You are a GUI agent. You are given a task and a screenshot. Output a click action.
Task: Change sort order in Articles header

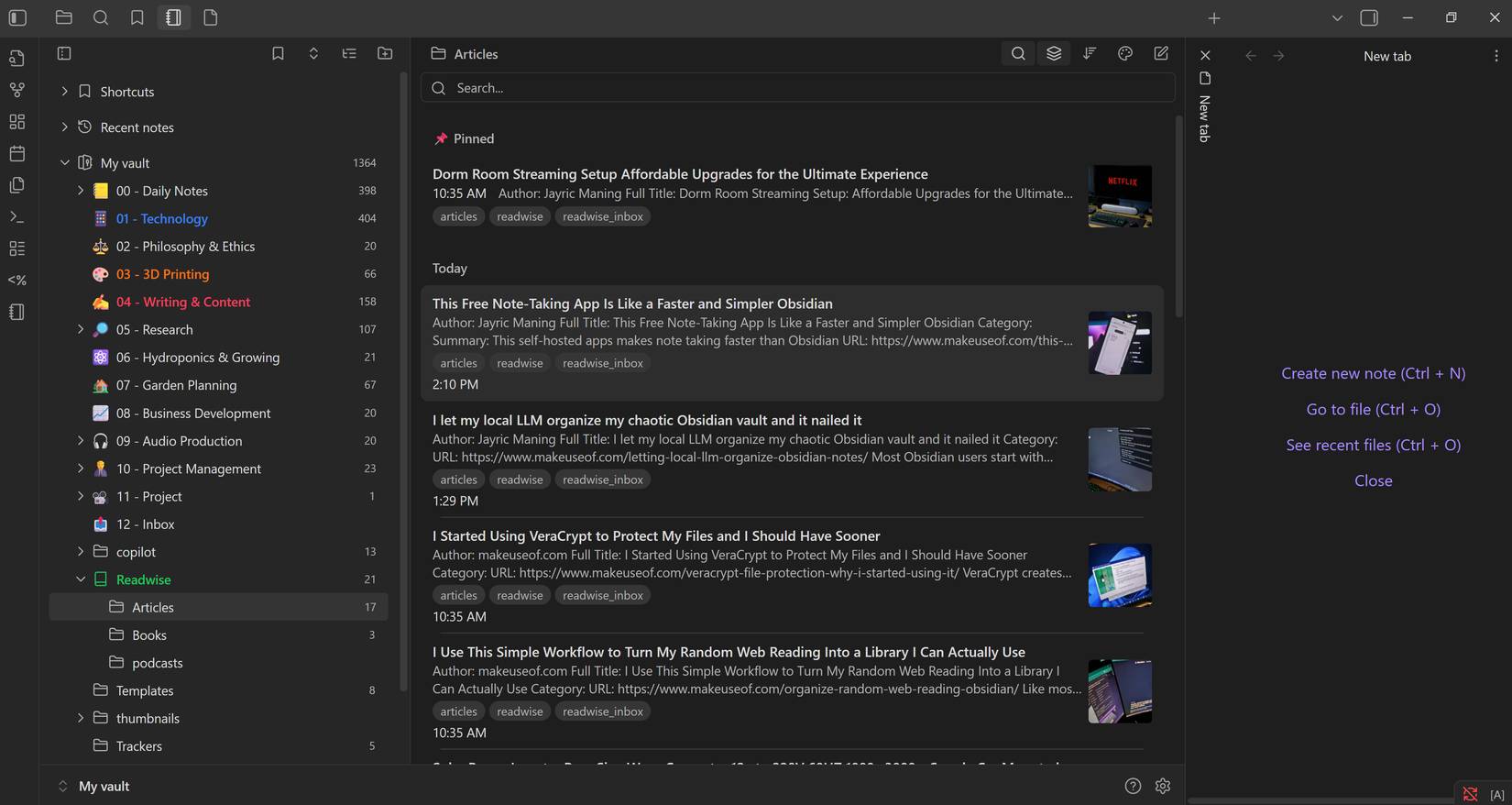1090,54
